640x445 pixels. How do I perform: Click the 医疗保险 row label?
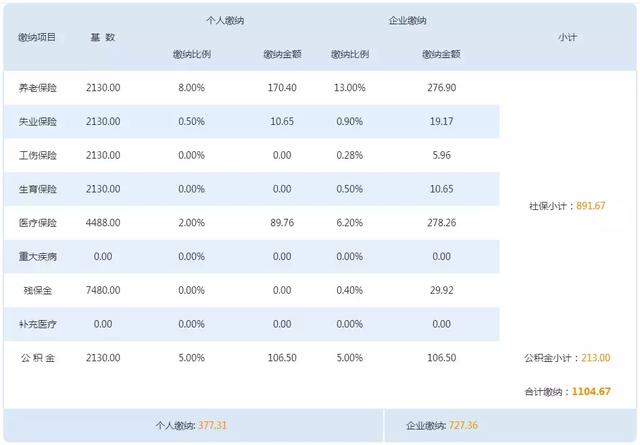click(x=37, y=223)
